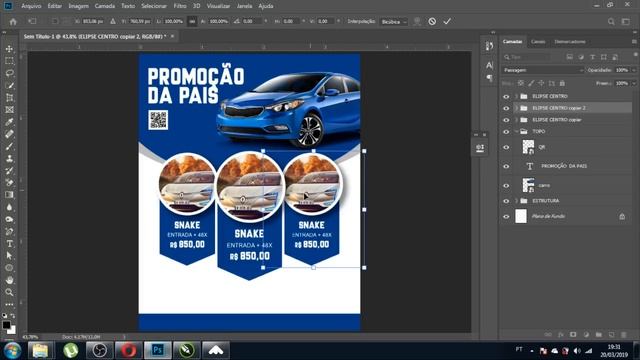
Task: Open the Edit Toolbar ellipsis button
Action: tap(9, 304)
